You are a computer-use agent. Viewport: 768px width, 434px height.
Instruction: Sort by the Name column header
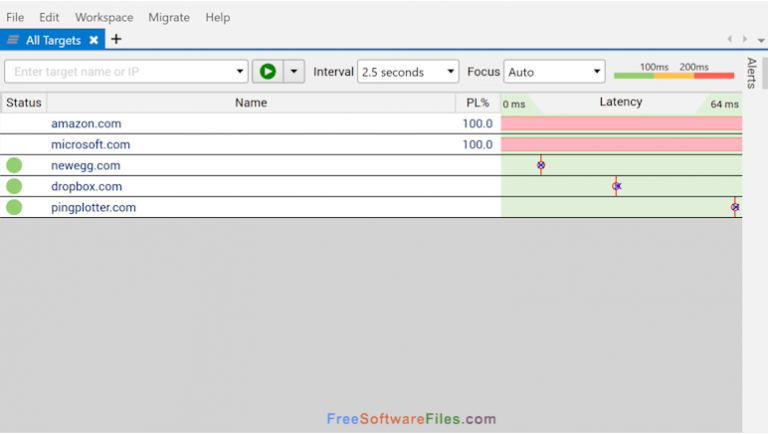point(251,103)
